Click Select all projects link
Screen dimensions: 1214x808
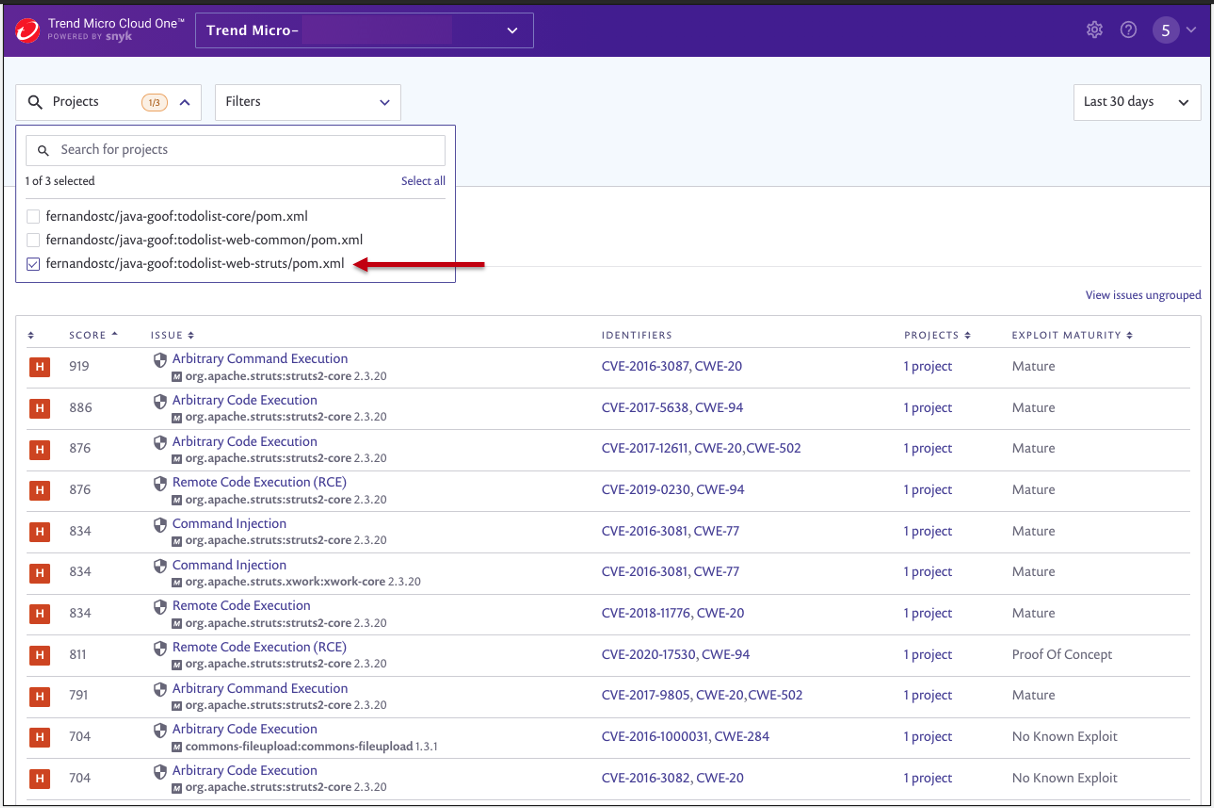coord(423,181)
